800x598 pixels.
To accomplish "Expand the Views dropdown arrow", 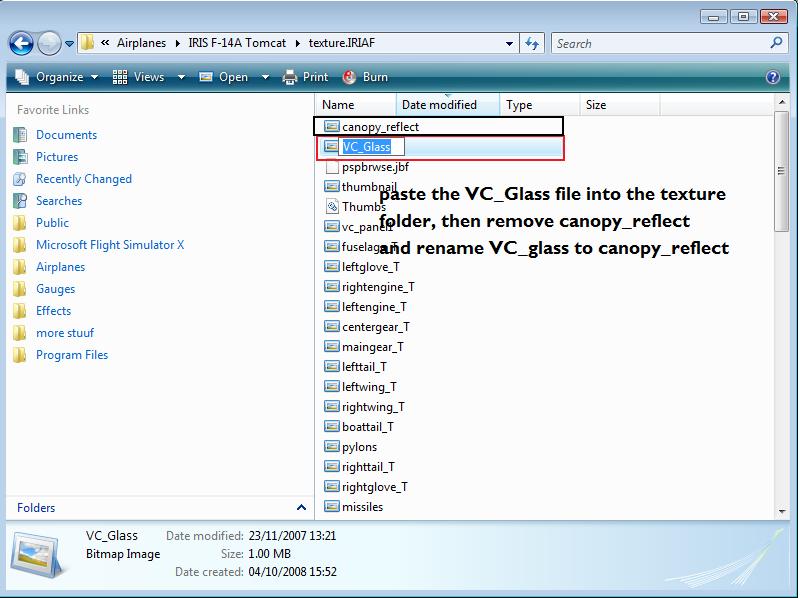I will (181, 78).
